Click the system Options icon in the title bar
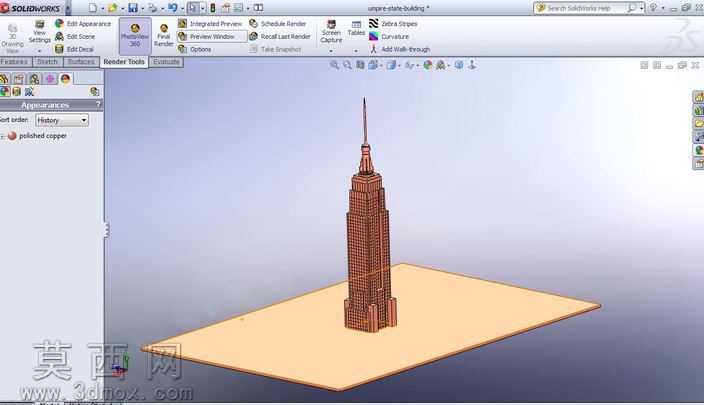Image resolution: width=704 pixels, height=405 pixels. (x=238, y=8)
